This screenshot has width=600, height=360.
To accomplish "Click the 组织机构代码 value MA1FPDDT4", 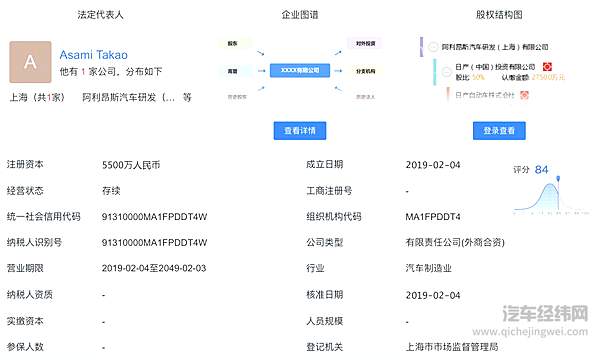I will click(x=433, y=217).
